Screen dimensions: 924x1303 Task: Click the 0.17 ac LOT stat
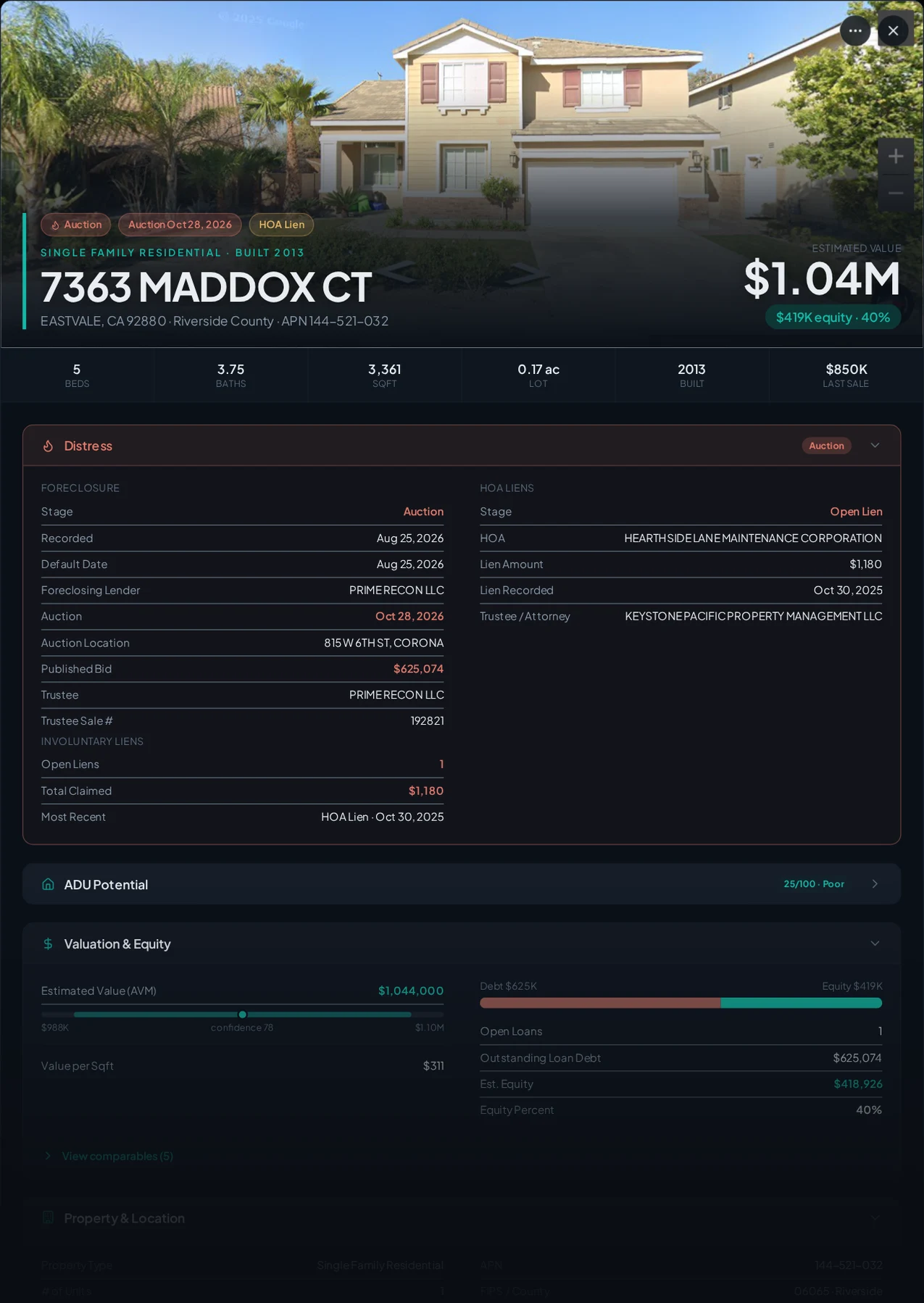(x=538, y=375)
